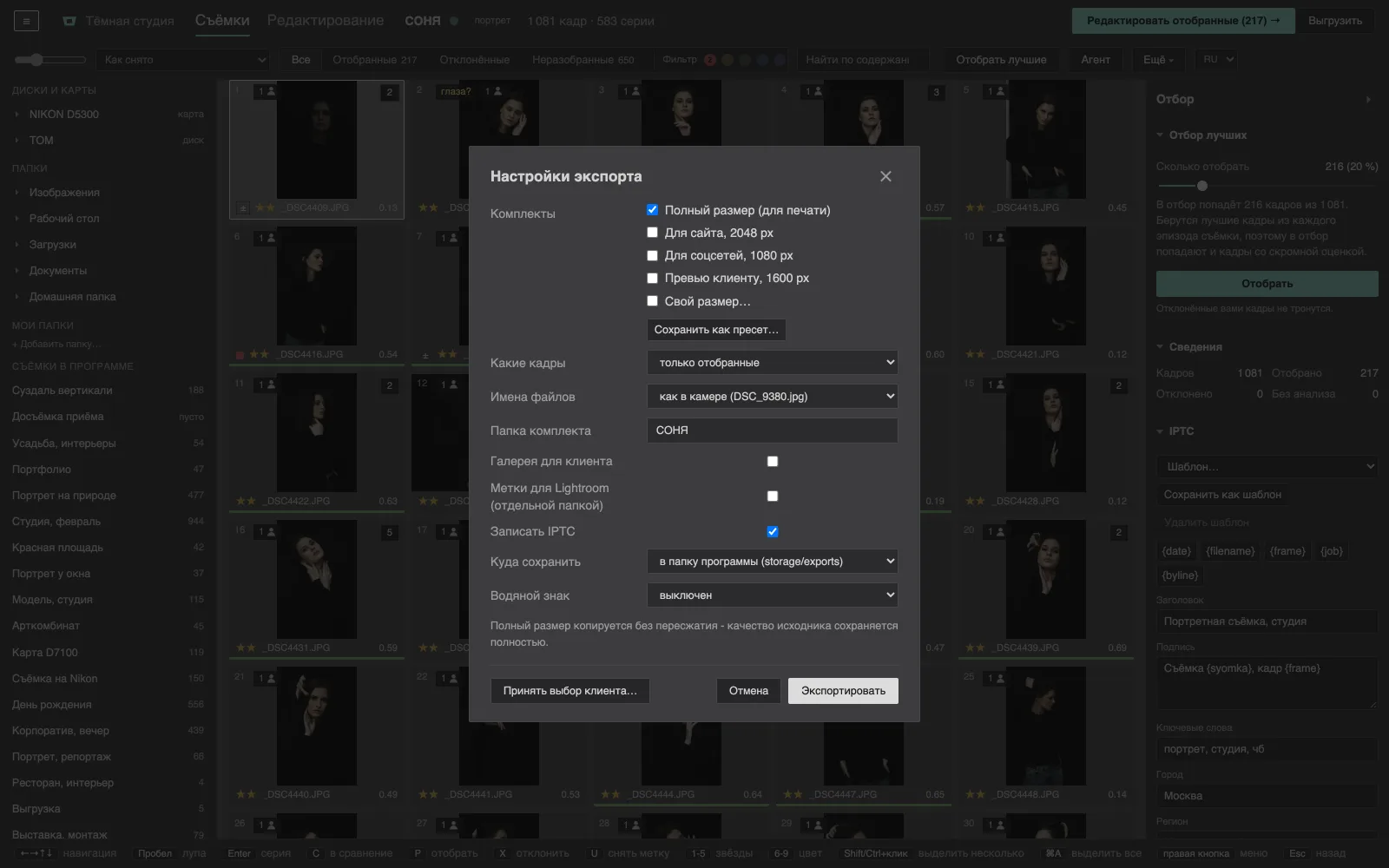Click the series stack badge on DSC4409.JPG

[389, 92]
